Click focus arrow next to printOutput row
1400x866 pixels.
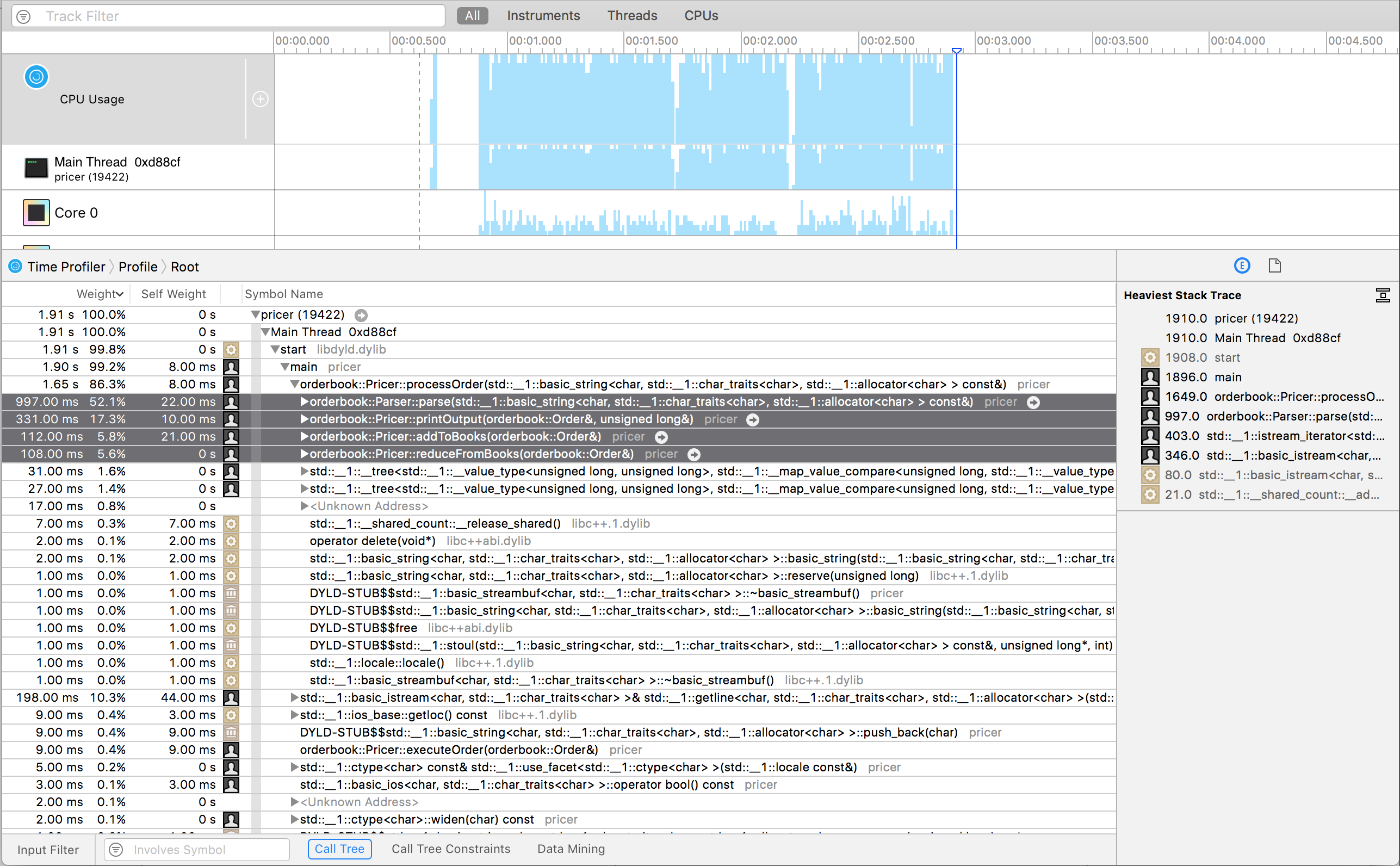(752, 420)
